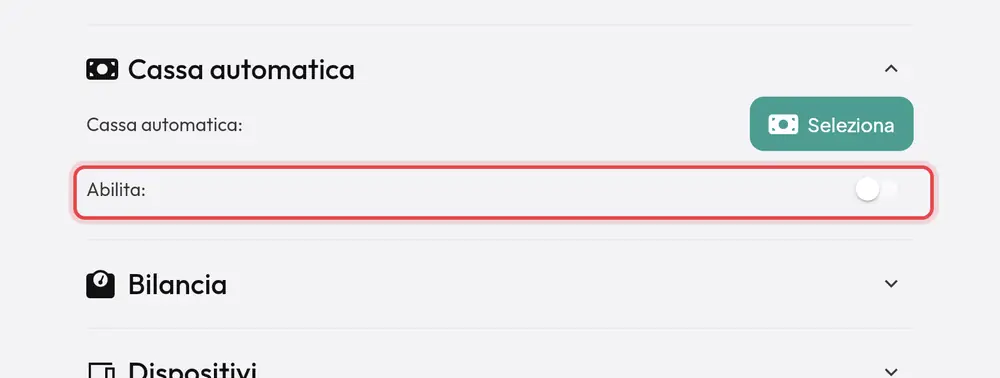This screenshot has width=1000, height=378.
Task: Expand the Dispositivi section using its chevron
Action: (891, 371)
